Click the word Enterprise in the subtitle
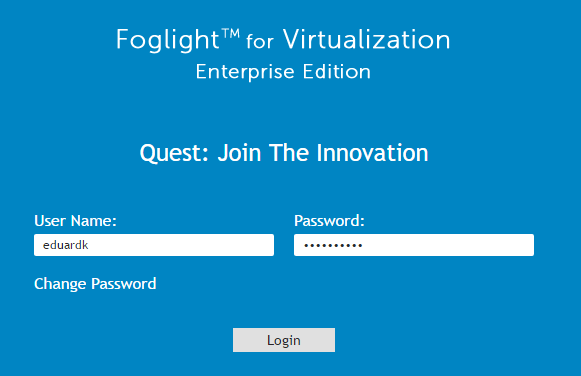The width and height of the screenshot is (581, 376). (245, 72)
